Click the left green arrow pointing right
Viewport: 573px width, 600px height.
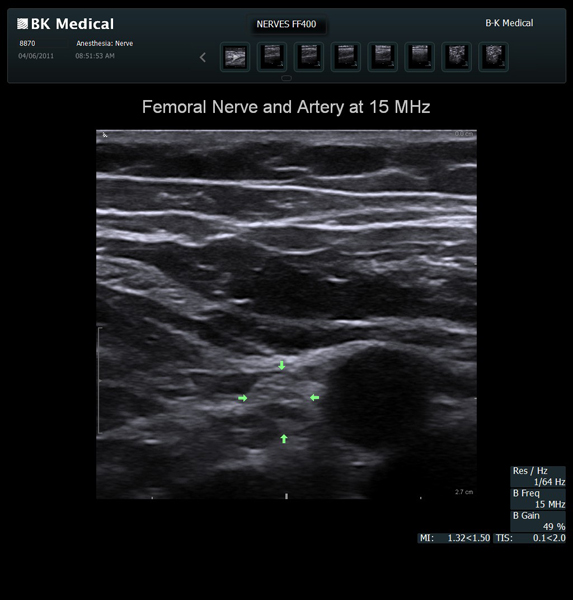pos(242,398)
